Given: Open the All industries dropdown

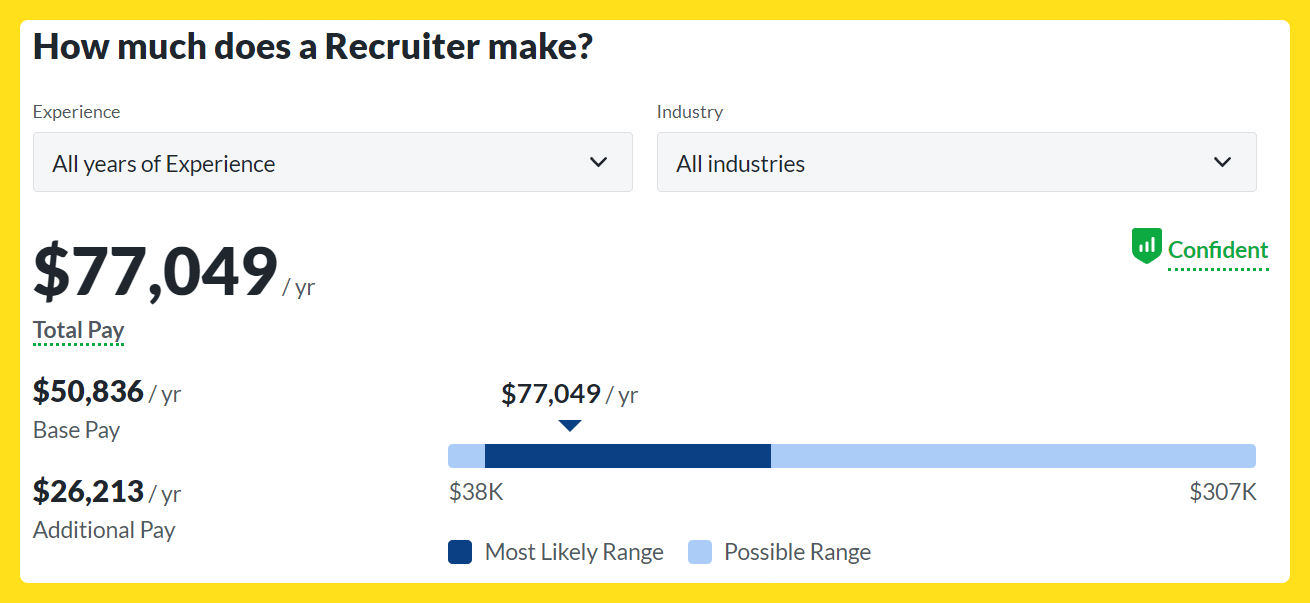Looking at the screenshot, I should (957, 162).
